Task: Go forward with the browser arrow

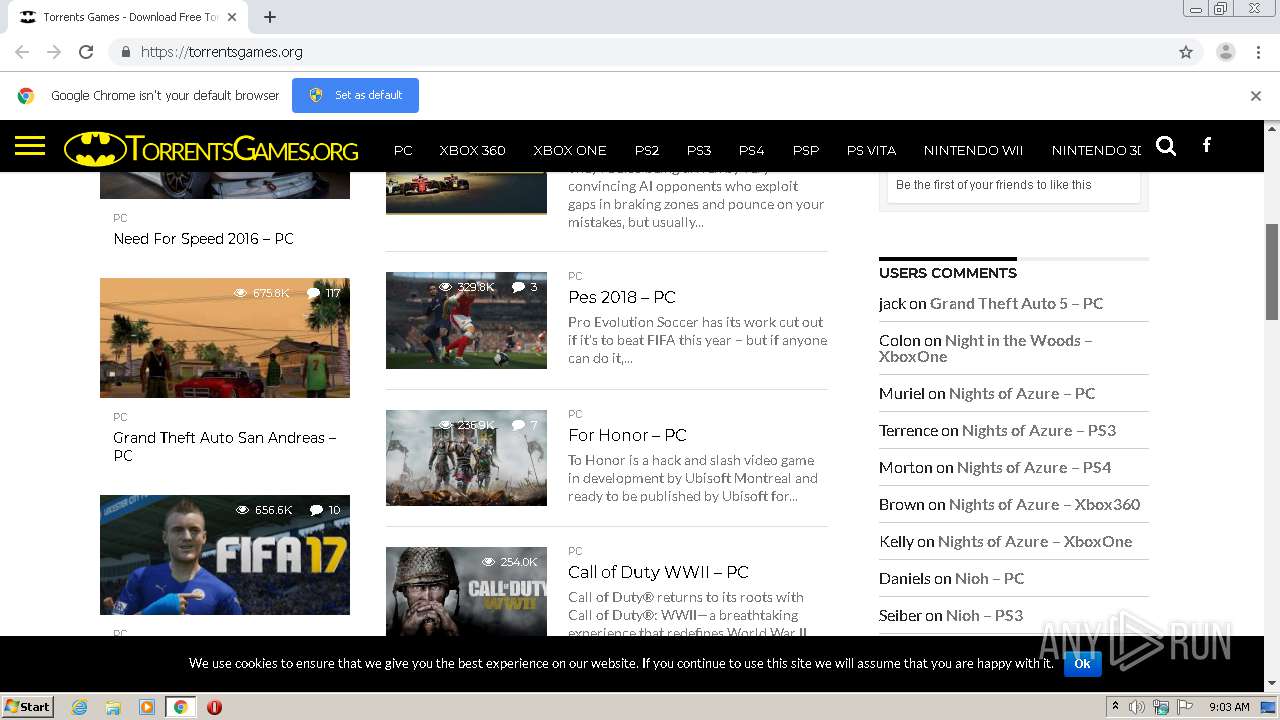Action: (x=54, y=52)
